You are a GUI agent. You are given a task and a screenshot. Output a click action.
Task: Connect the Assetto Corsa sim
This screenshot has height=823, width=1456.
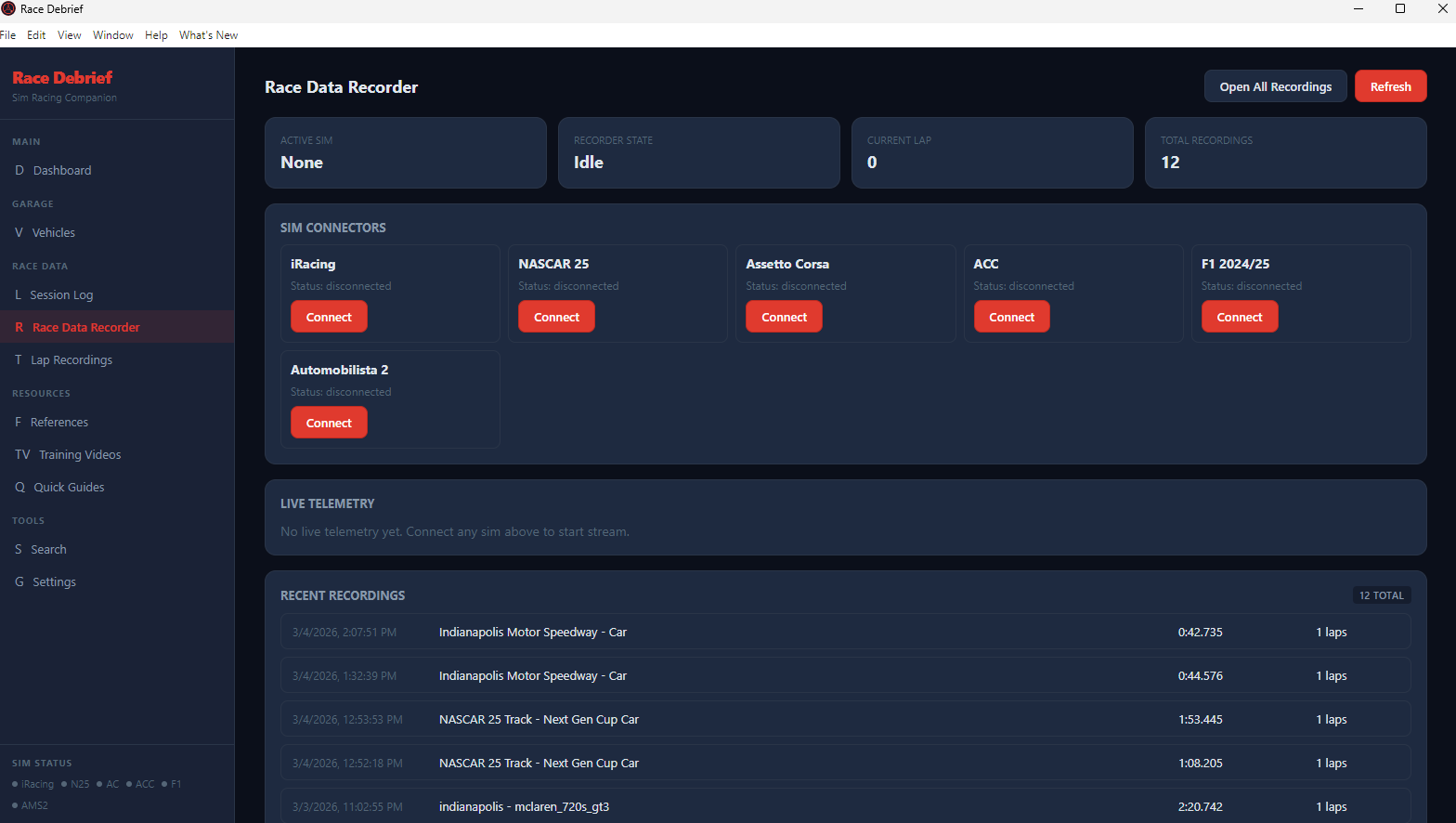785,317
